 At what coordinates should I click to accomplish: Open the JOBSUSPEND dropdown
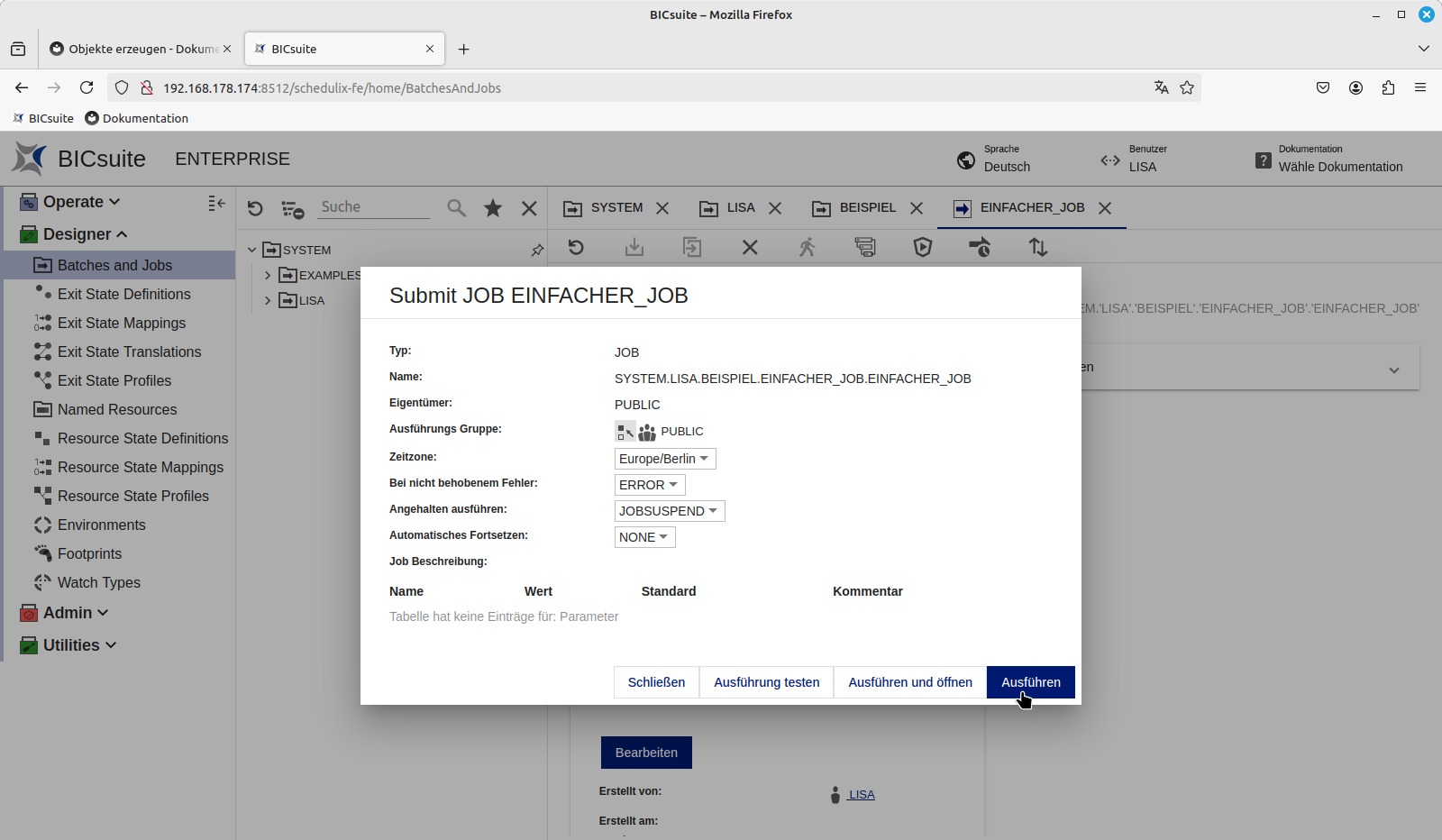(x=669, y=511)
